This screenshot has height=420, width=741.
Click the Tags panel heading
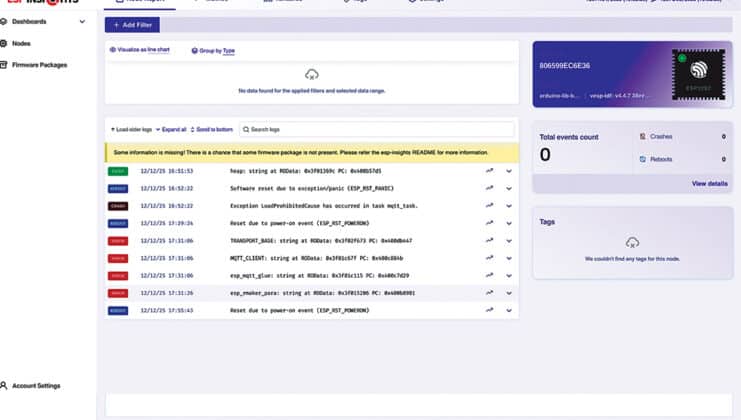pyautogui.click(x=547, y=222)
